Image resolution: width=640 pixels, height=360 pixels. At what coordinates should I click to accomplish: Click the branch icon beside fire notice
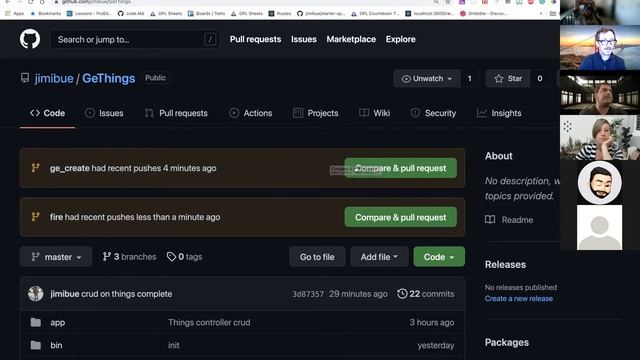point(36,217)
